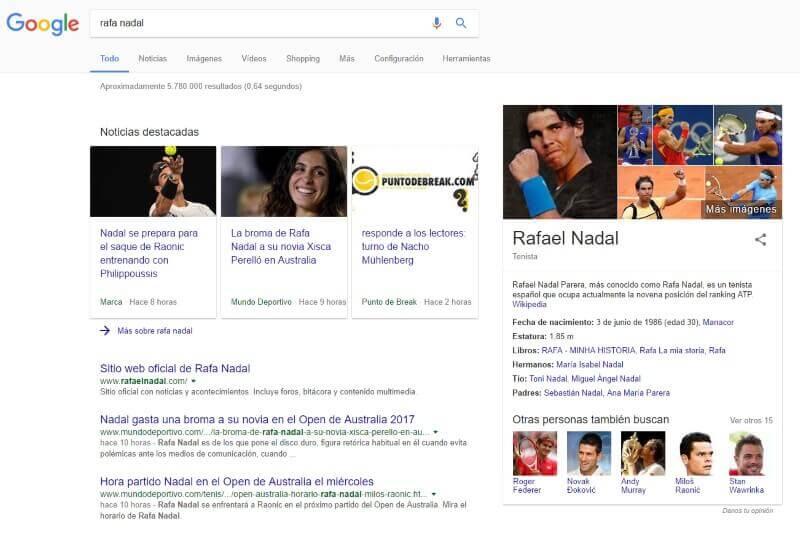Select Stan Wawrinka thumbnail
Screen dimensions: 800x534
tap(751, 453)
